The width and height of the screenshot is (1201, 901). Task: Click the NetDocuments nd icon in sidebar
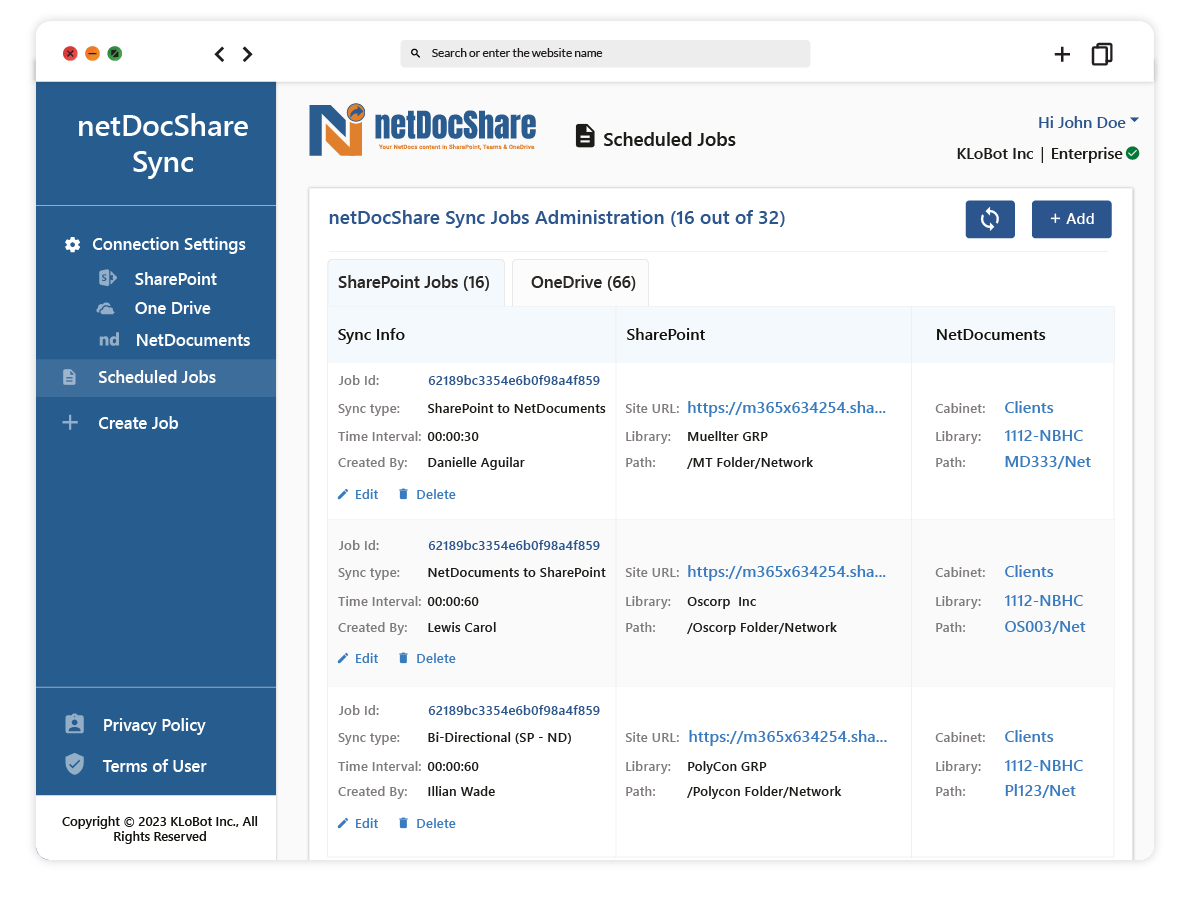[109, 340]
